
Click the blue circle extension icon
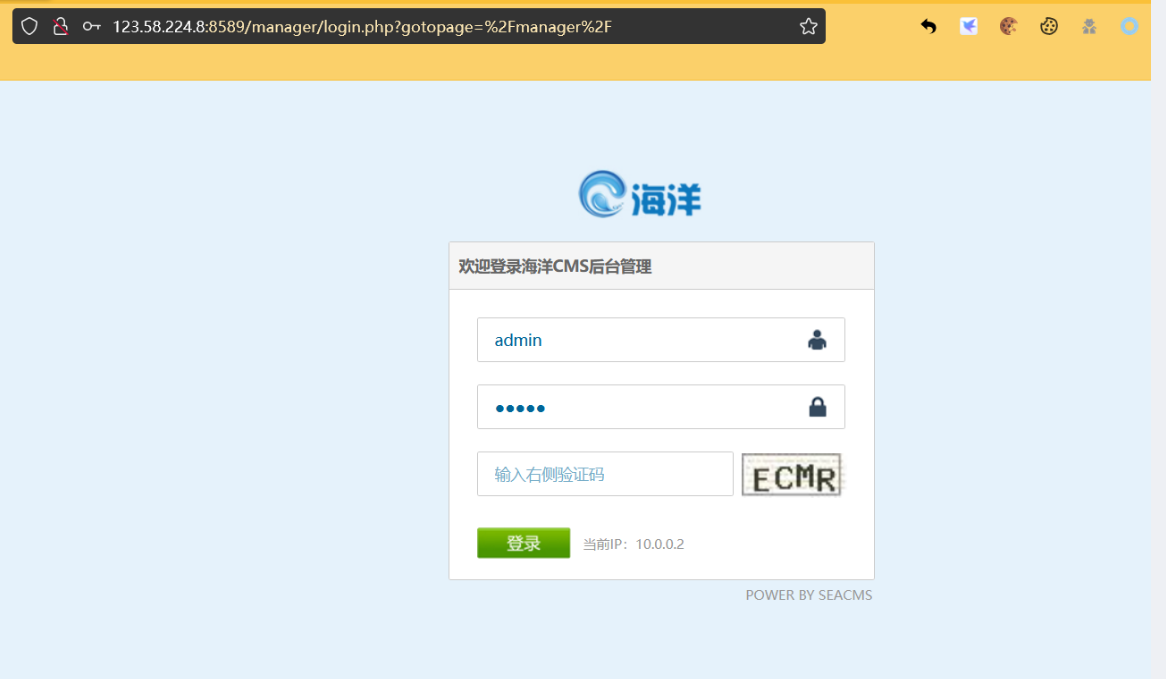(1129, 27)
